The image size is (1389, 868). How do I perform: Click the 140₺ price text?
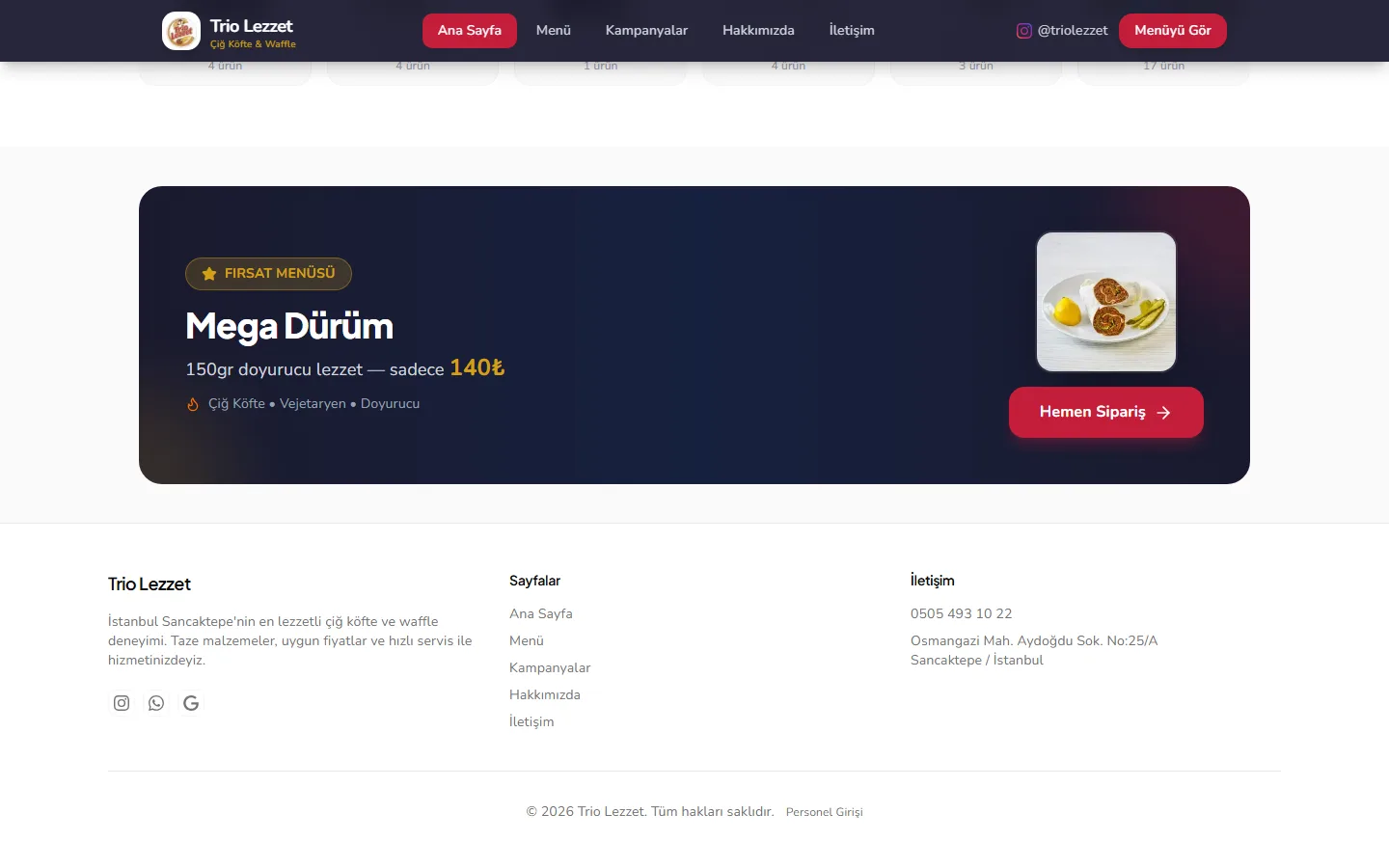(477, 367)
